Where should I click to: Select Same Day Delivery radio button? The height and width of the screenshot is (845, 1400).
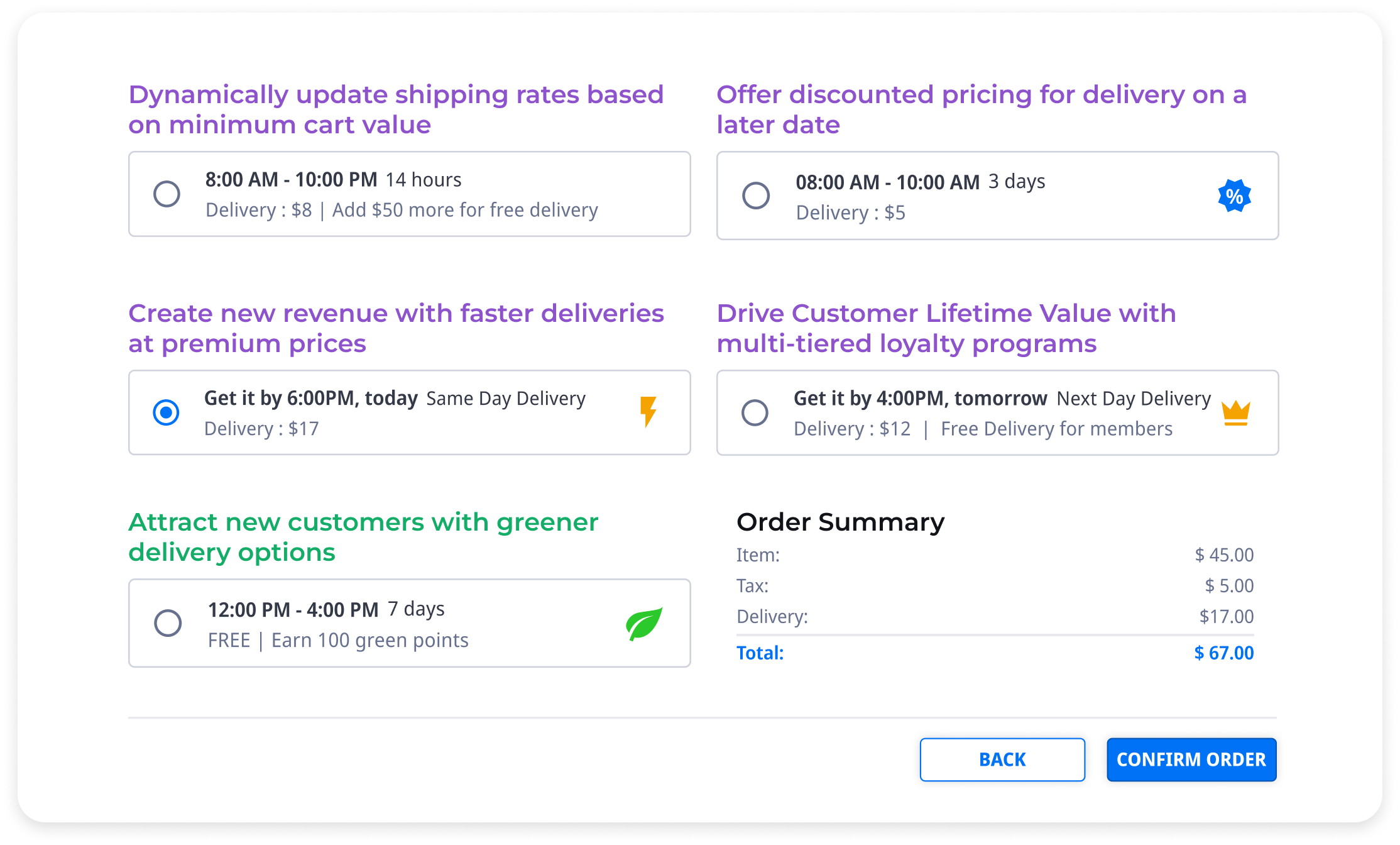click(166, 412)
